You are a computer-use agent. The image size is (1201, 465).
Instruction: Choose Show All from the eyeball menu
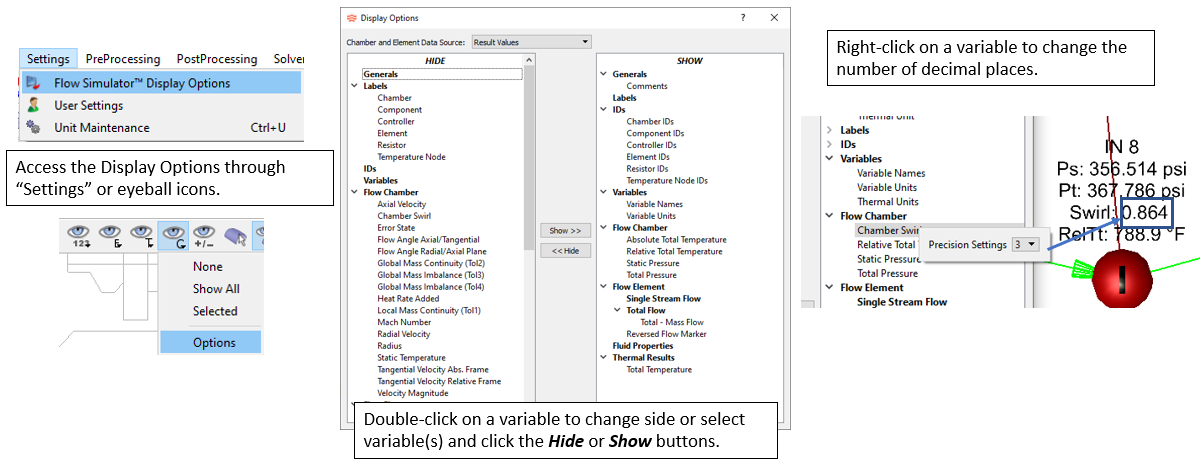click(216, 289)
